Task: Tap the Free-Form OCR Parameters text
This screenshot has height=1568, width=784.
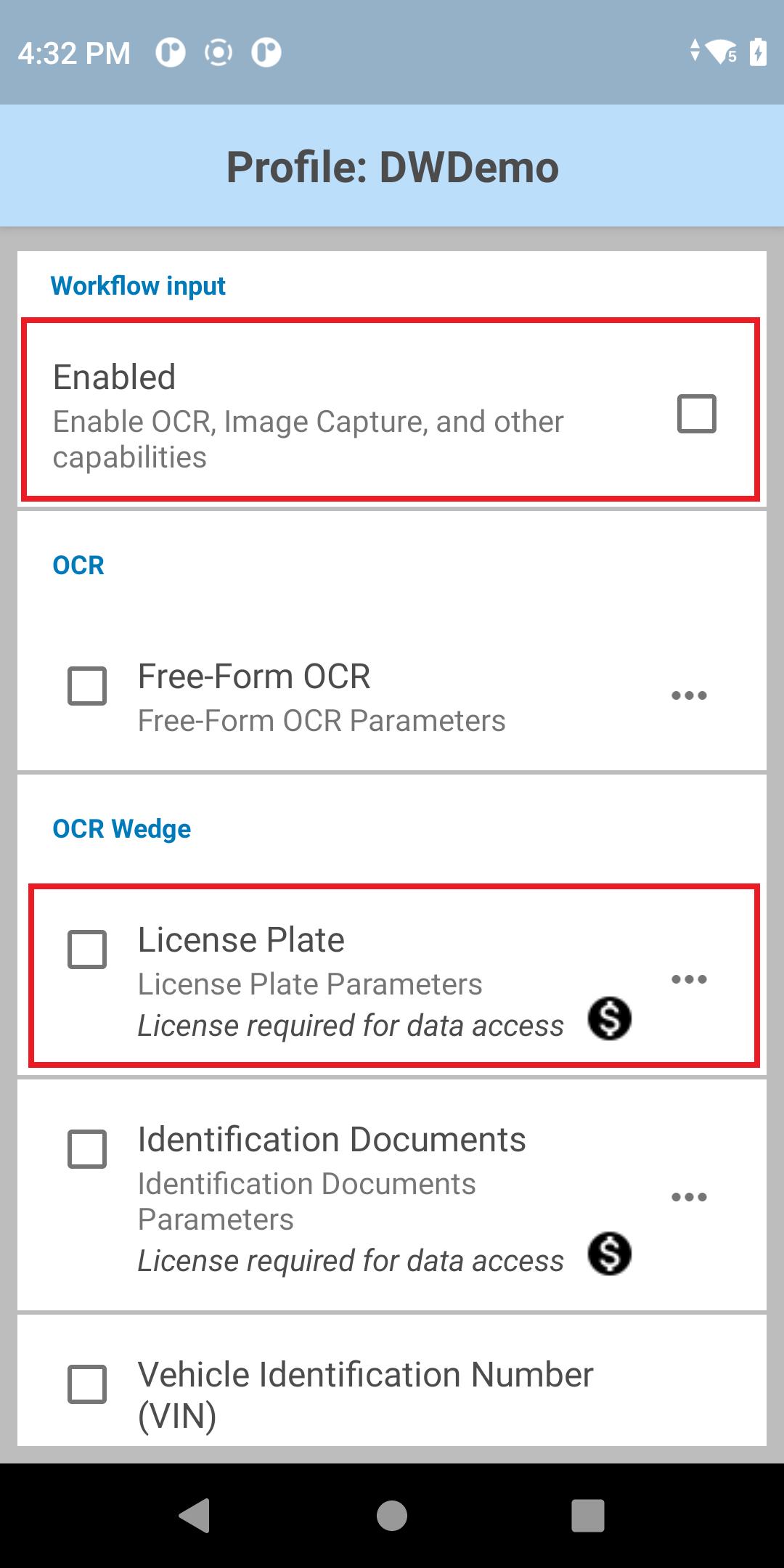Action: point(322,721)
